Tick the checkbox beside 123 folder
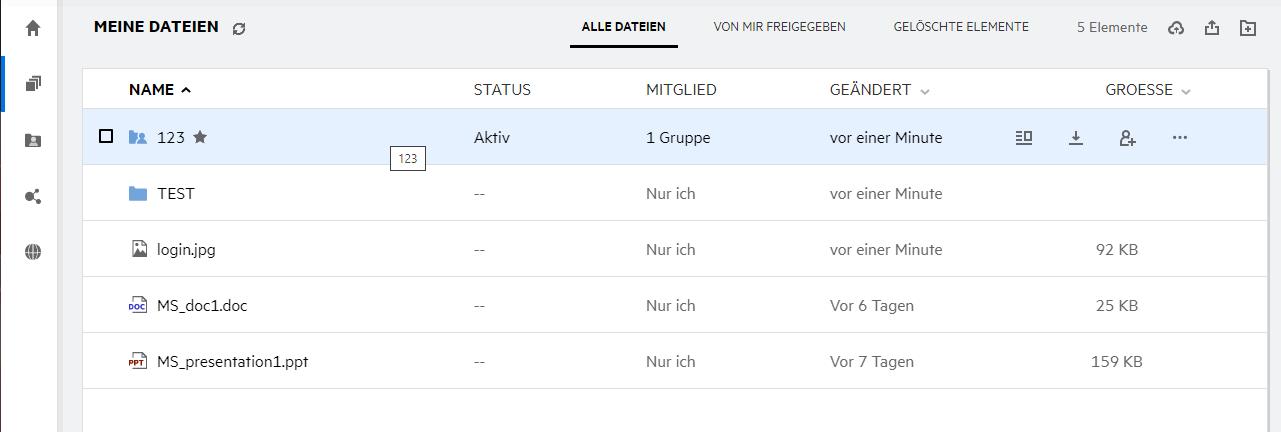Screen dimensions: 1281x432 [106, 137]
